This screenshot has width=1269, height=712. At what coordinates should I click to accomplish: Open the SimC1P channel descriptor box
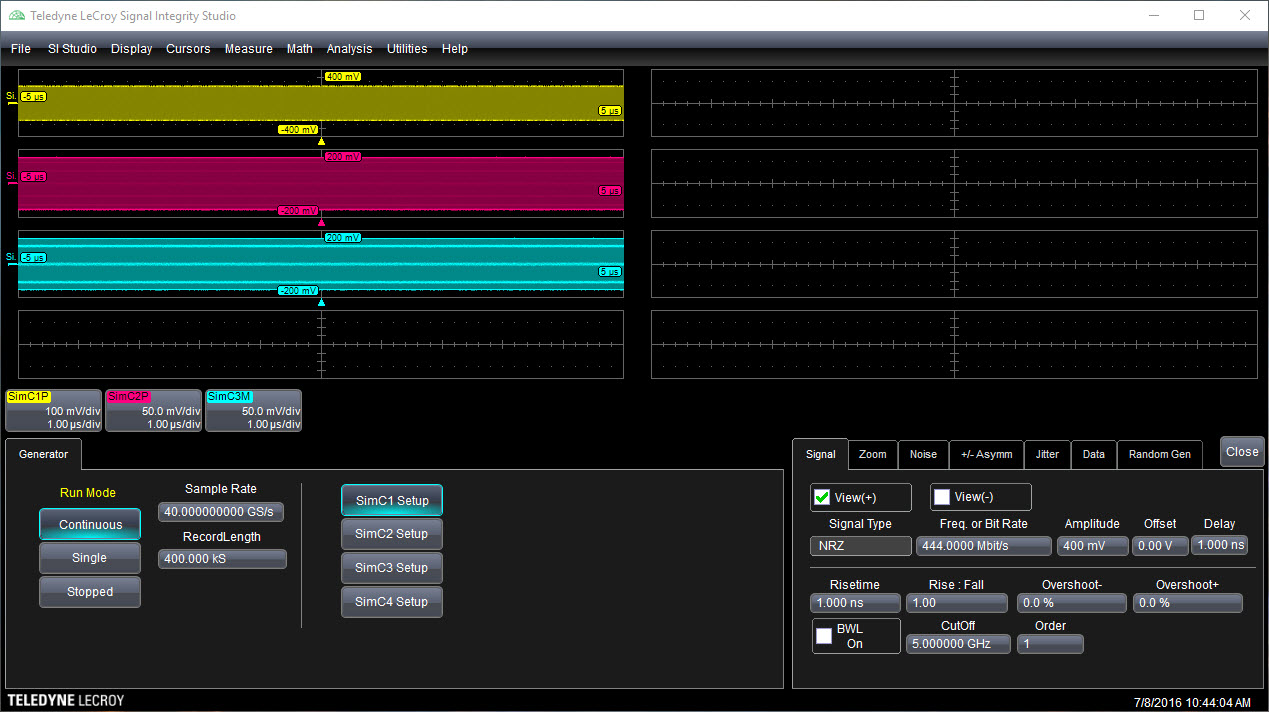point(54,410)
